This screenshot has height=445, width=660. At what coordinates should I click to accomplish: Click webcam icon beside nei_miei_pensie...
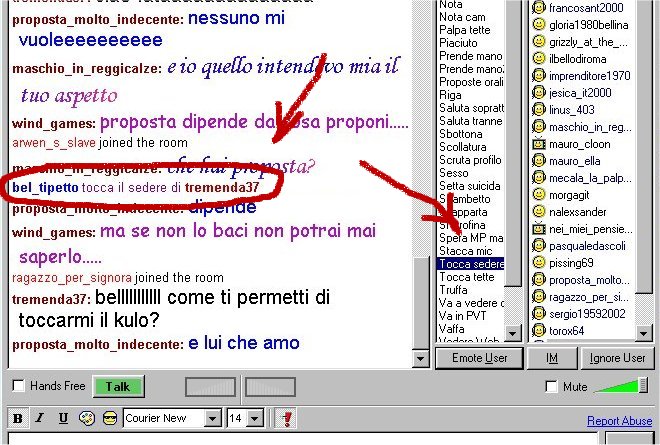[539, 229]
